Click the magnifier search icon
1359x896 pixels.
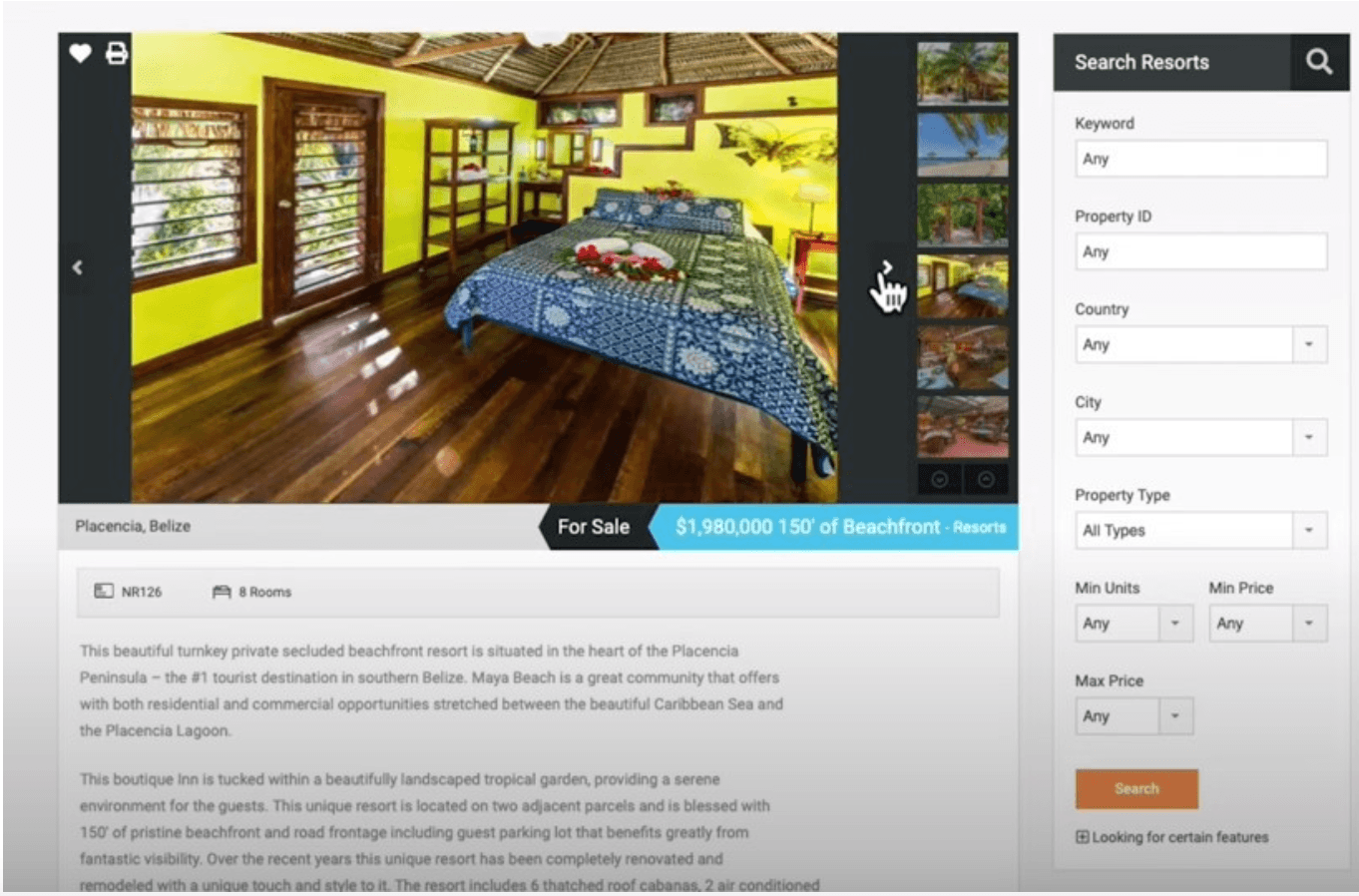coord(1319,62)
